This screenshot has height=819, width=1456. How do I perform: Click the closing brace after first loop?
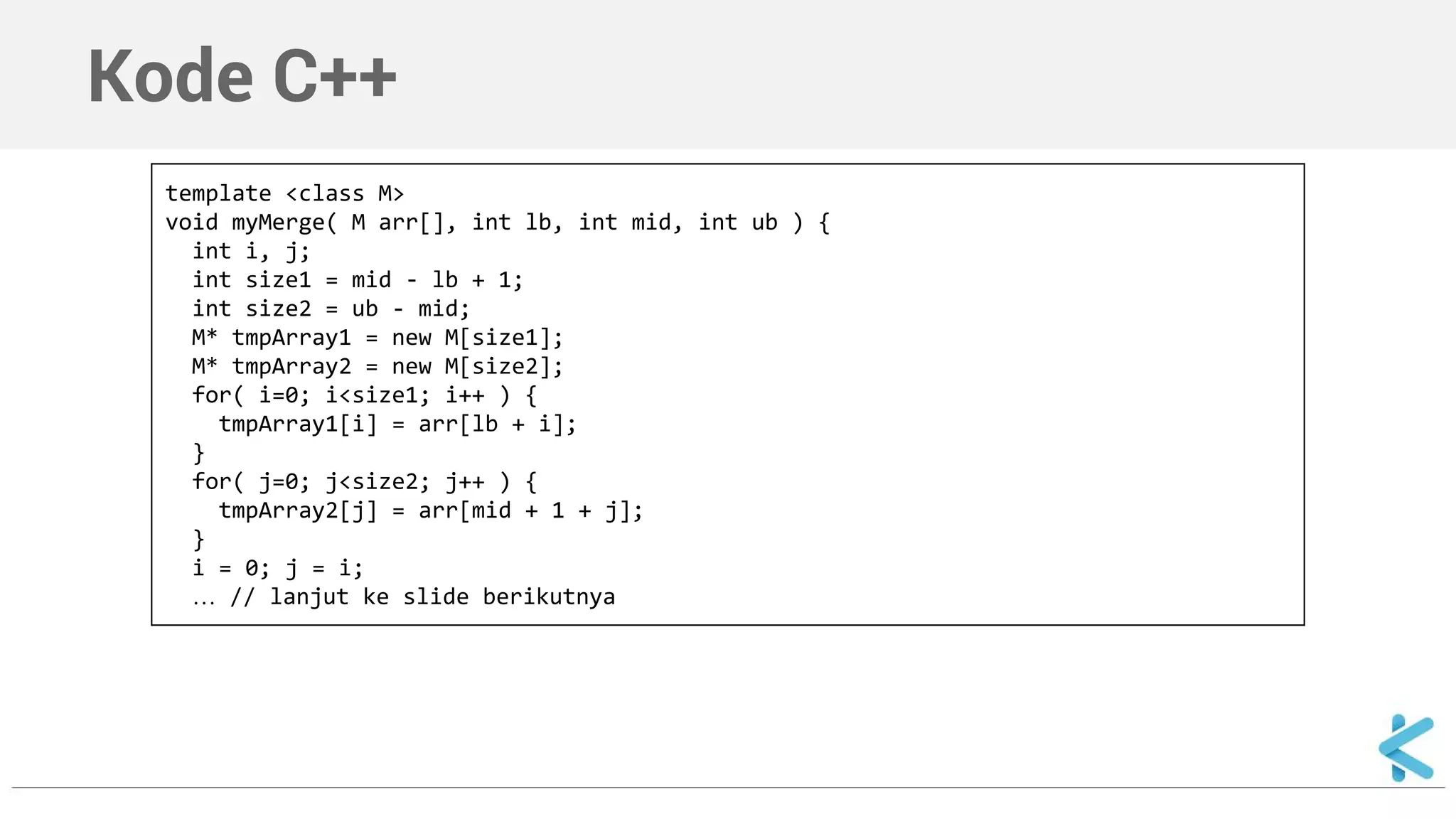[x=199, y=453]
